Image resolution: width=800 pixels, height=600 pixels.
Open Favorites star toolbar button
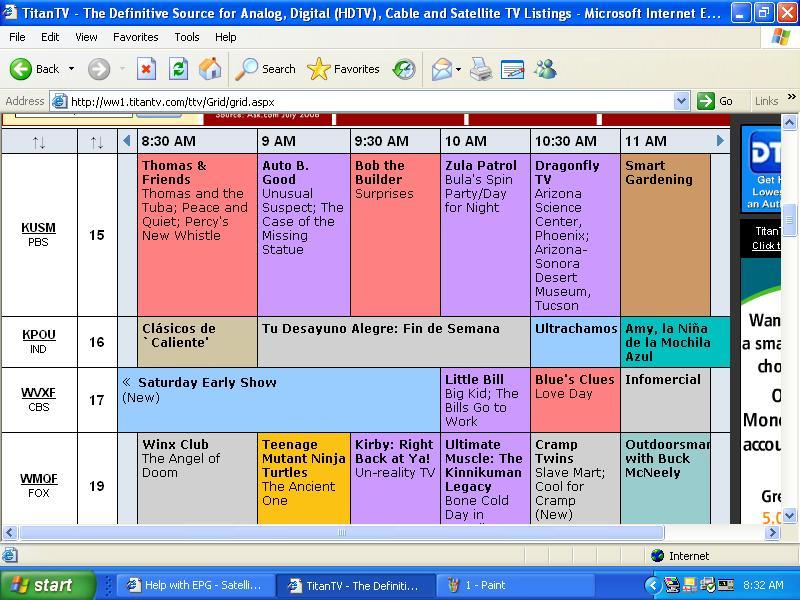343,69
